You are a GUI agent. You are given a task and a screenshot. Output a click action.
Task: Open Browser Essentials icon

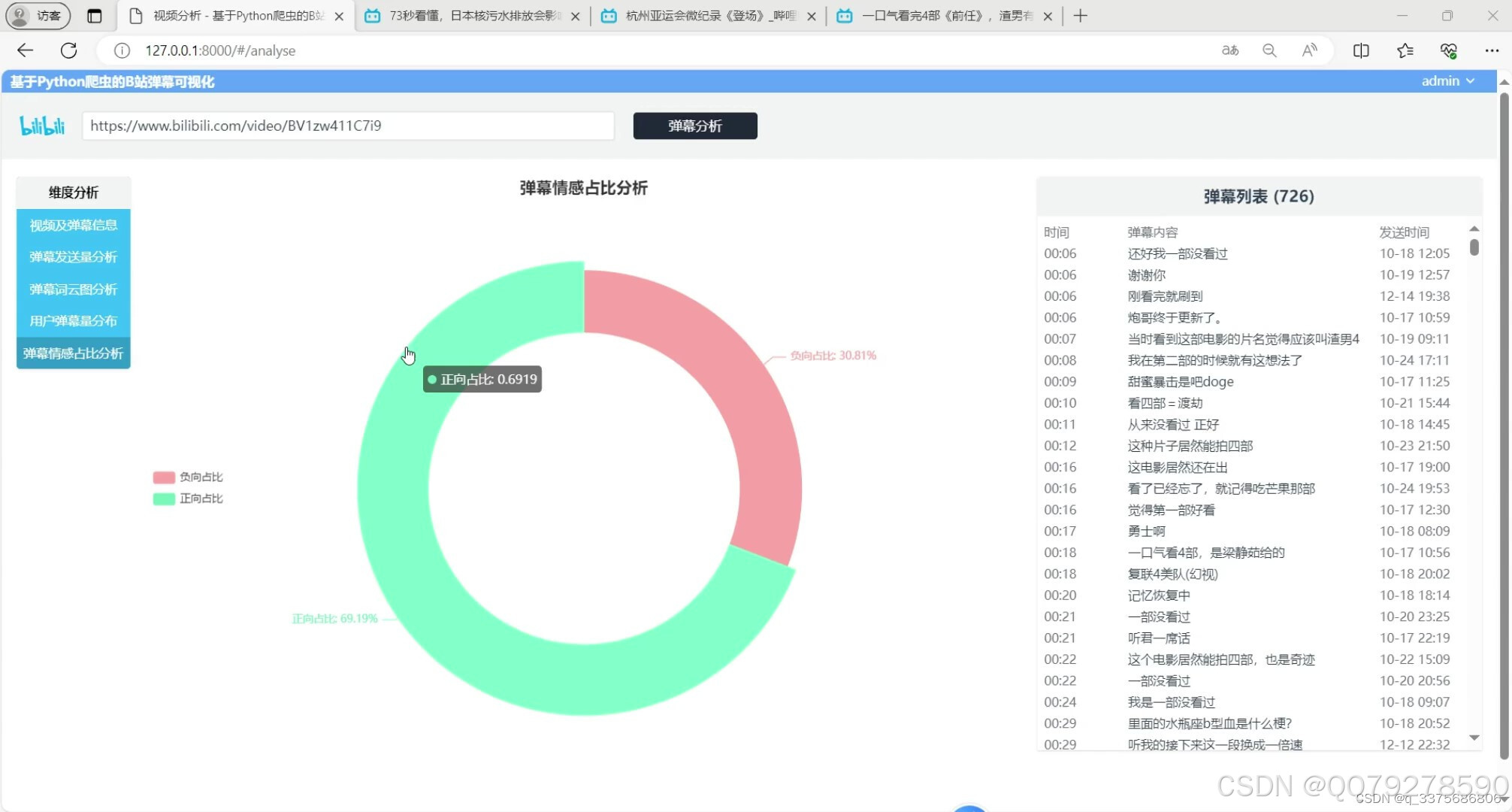(1450, 50)
